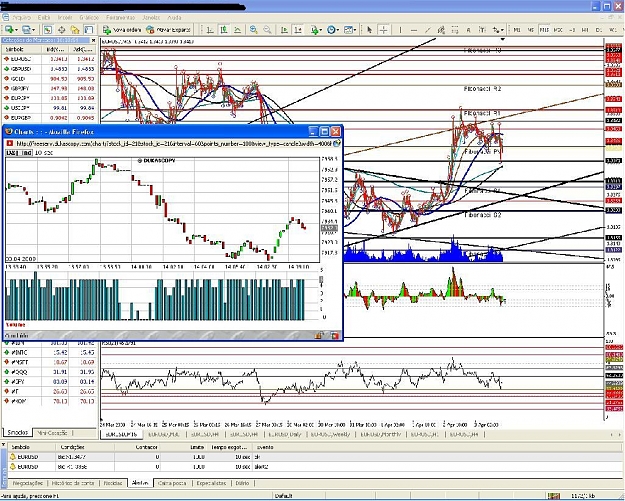The width and height of the screenshot is (625, 501).
Task: Expand the arrows tool dropdown arrow
Action: click(x=503, y=30)
